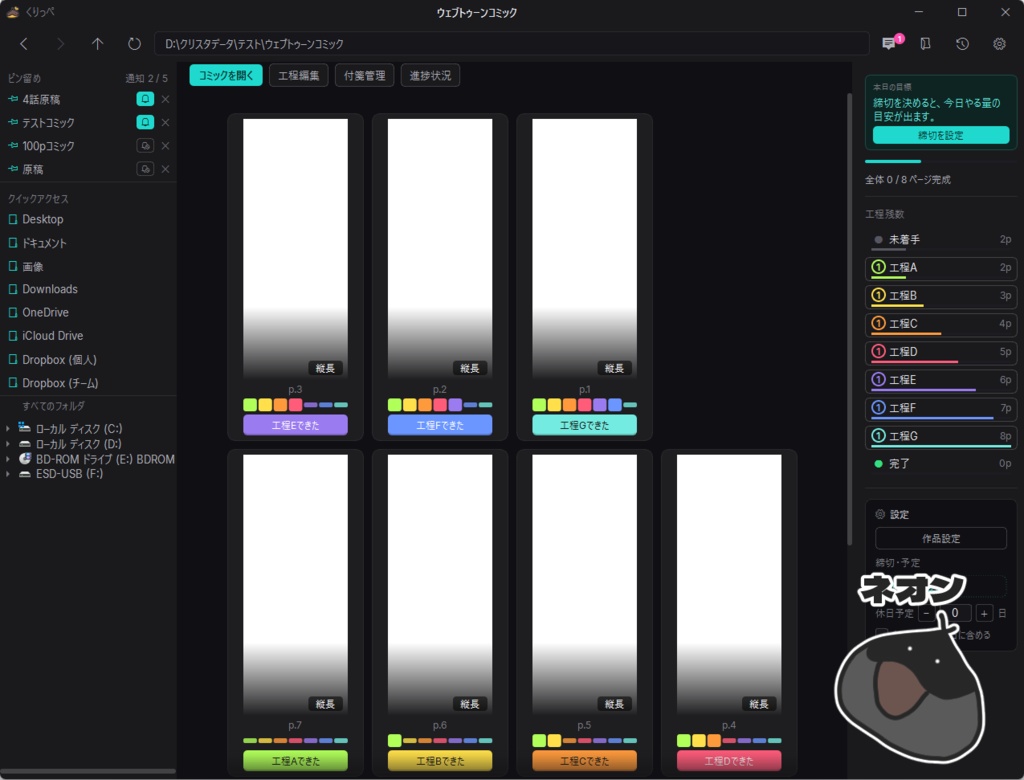
Task: Open the 工程編集 tab
Action: [298, 75]
